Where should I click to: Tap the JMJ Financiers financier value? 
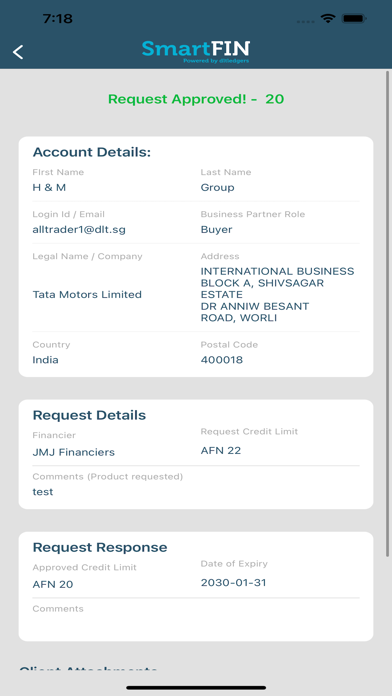(74, 452)
